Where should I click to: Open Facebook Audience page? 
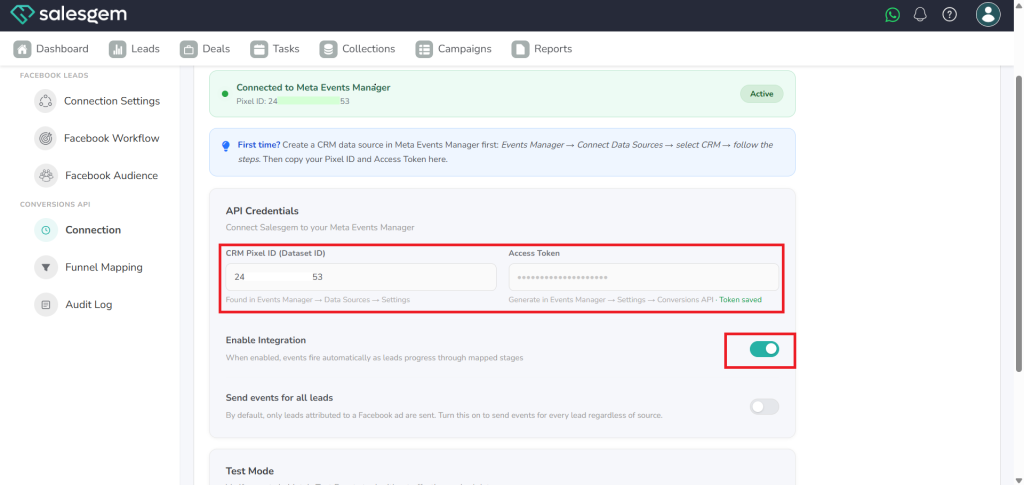click(112, 176)
